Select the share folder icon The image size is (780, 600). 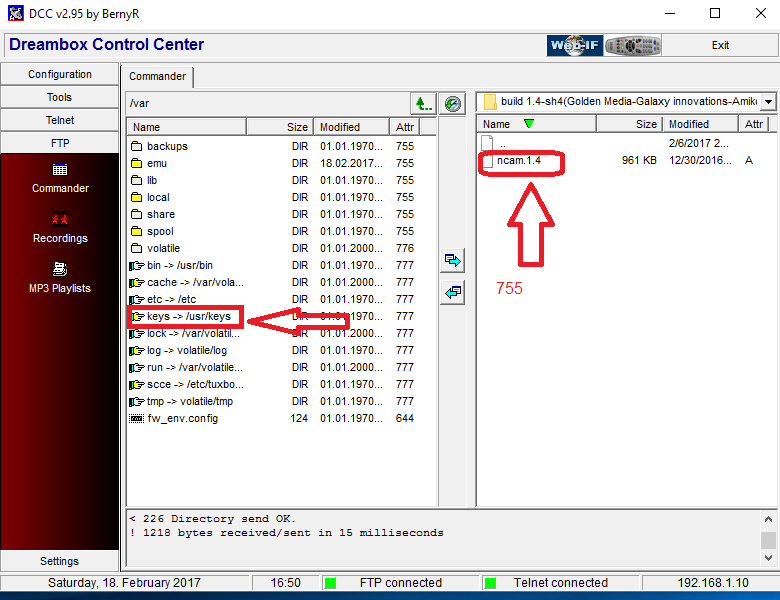(136, 214)
